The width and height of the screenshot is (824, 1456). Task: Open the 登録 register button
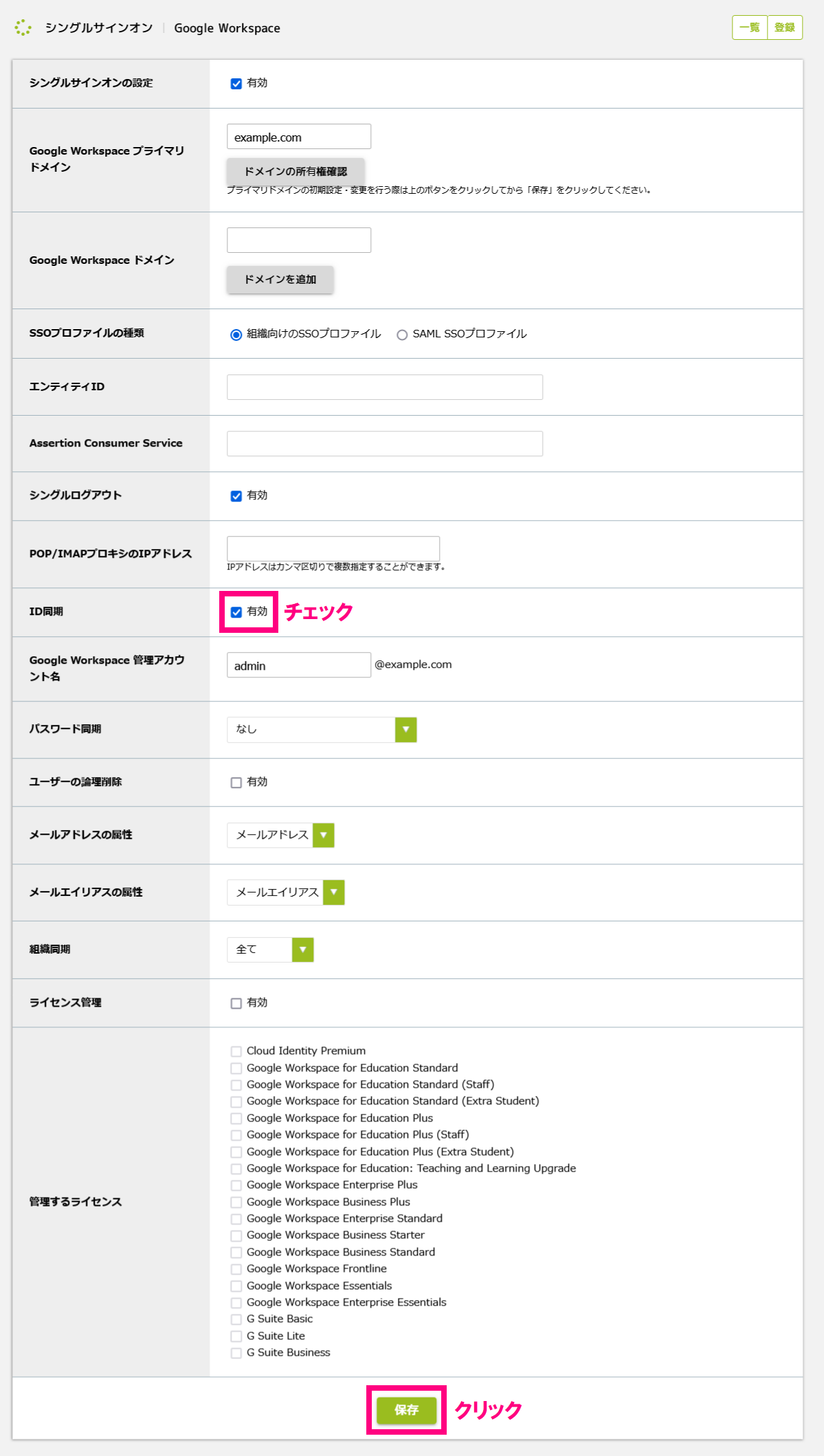click(x=785, y=27)
